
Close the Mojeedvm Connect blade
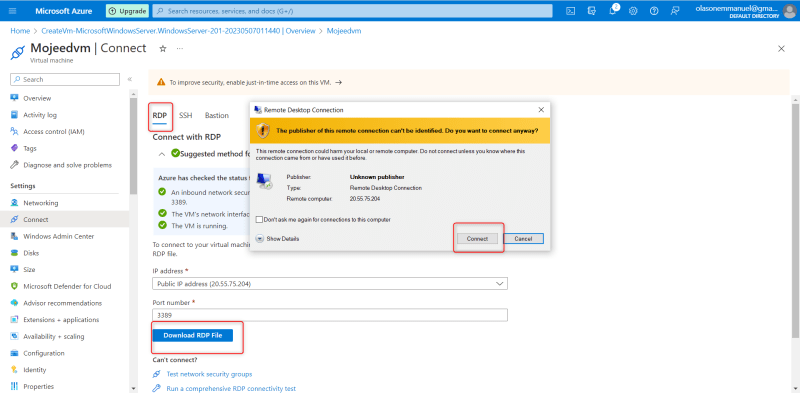[781, 48]
